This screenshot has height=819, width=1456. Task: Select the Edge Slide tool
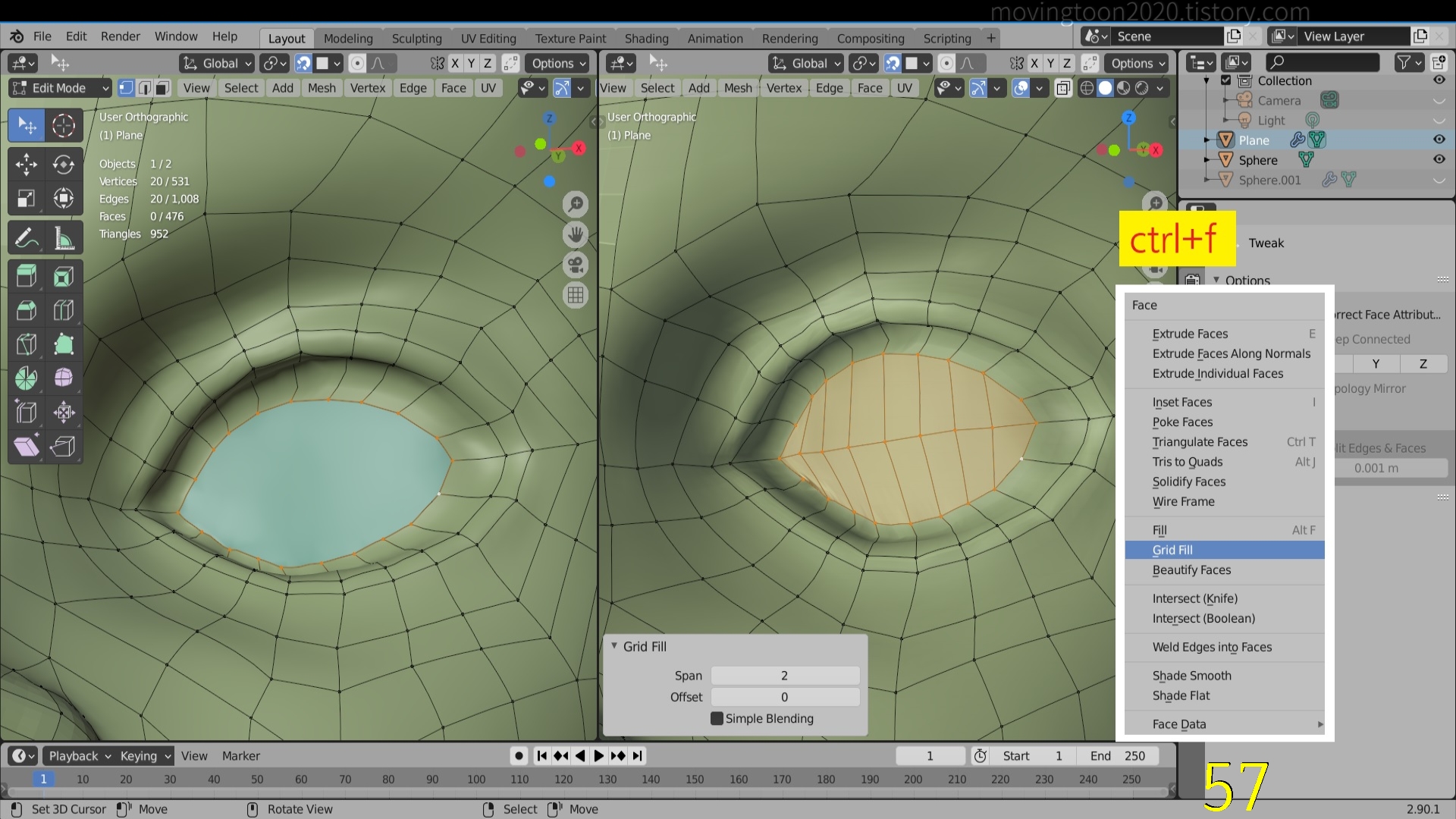pos(27,412)
